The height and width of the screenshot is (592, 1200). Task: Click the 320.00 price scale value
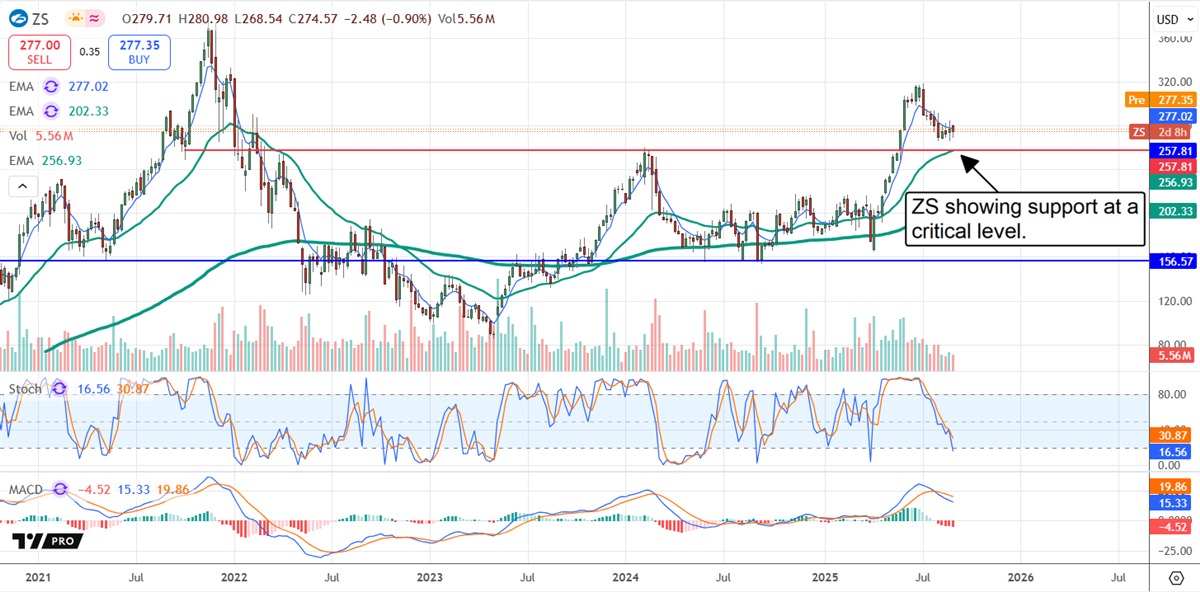(1175, 83)
